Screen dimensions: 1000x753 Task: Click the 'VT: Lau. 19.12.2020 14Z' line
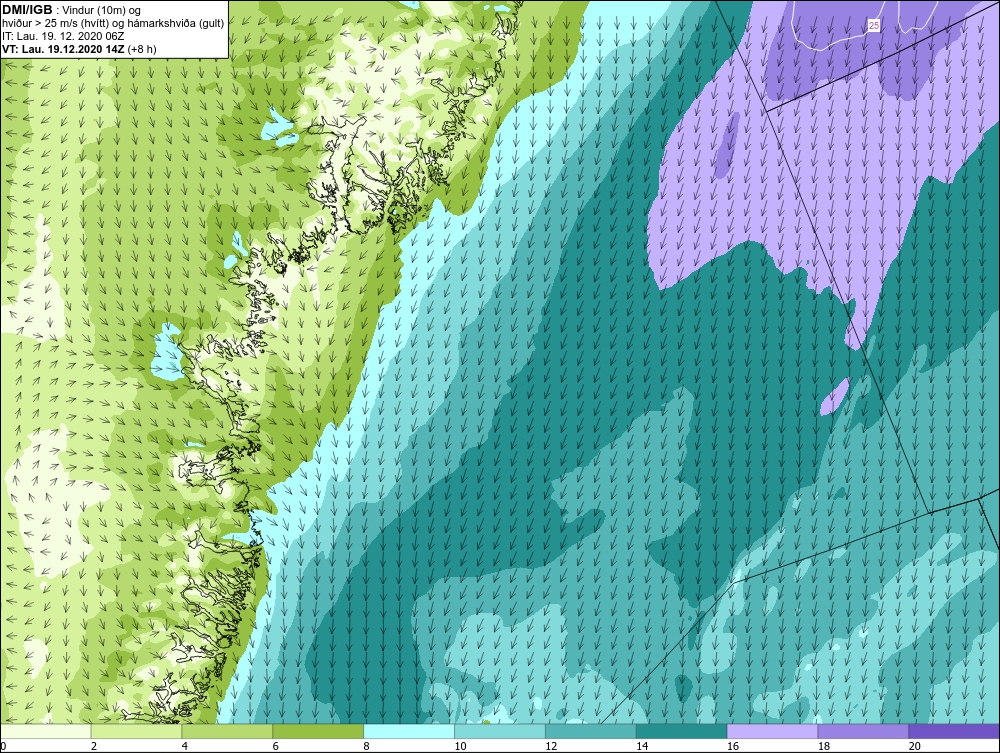79,48
